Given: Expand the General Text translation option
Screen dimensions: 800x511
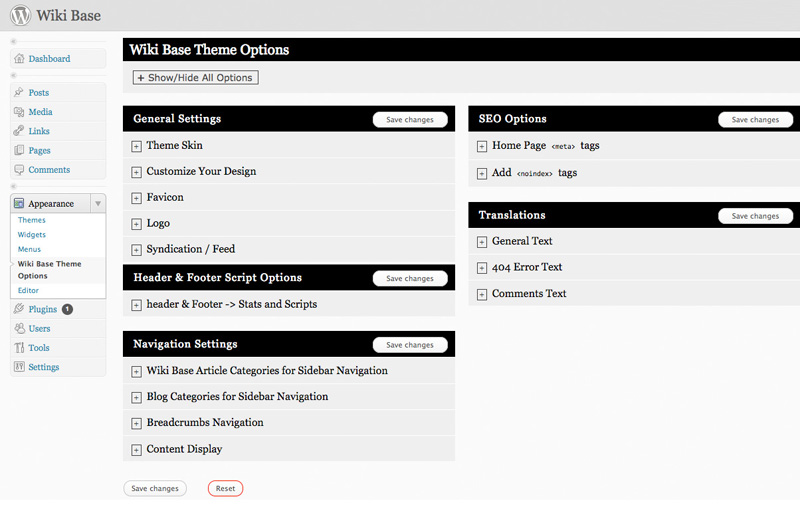Looking at the screenshot, I should (x=482, y=242).
